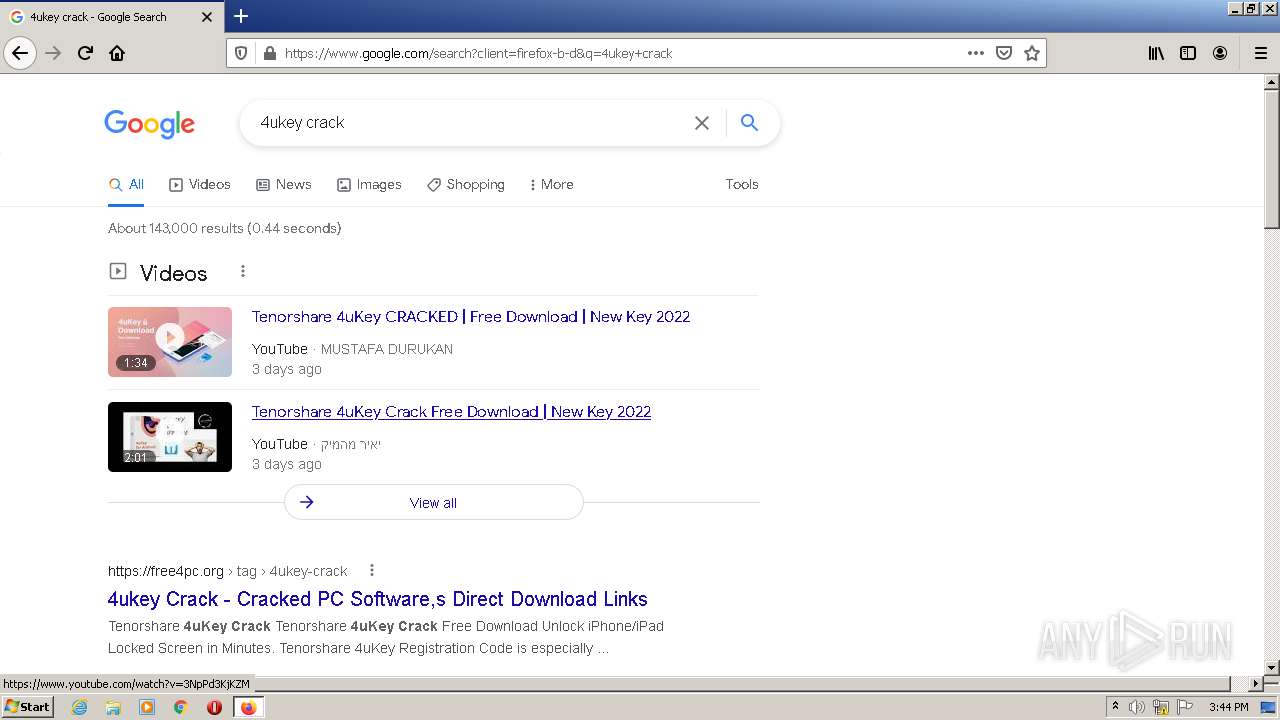Open Firefox hamburger application menu
The width and height of the screenshot is (1280, 720).
(x=1261, y=53)
